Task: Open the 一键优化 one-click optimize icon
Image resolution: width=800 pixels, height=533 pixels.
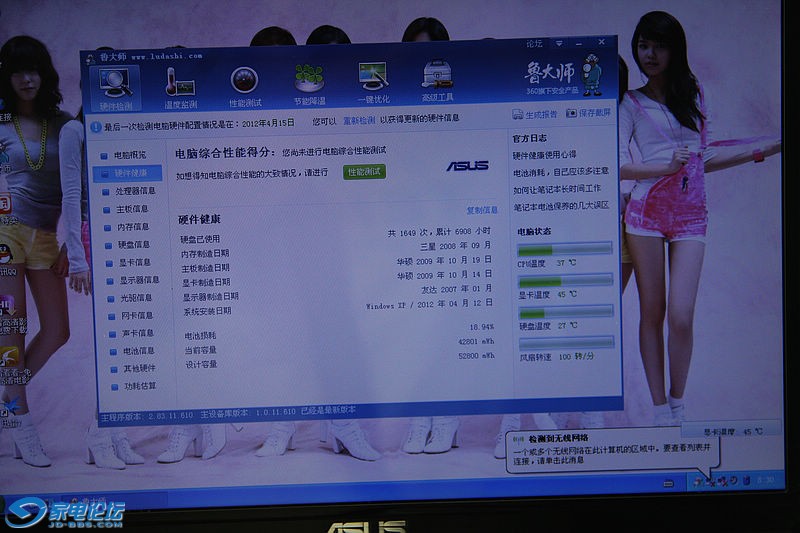Action: 373,85
